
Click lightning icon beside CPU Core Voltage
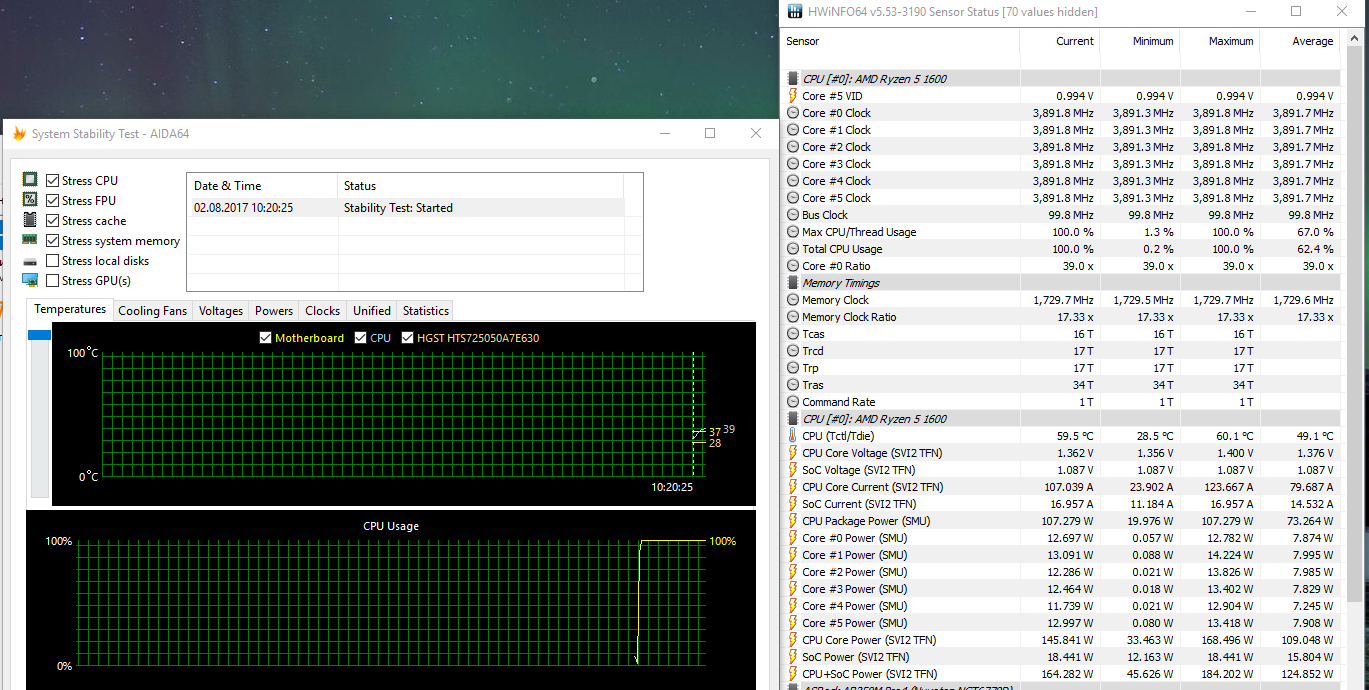point(793,453)
